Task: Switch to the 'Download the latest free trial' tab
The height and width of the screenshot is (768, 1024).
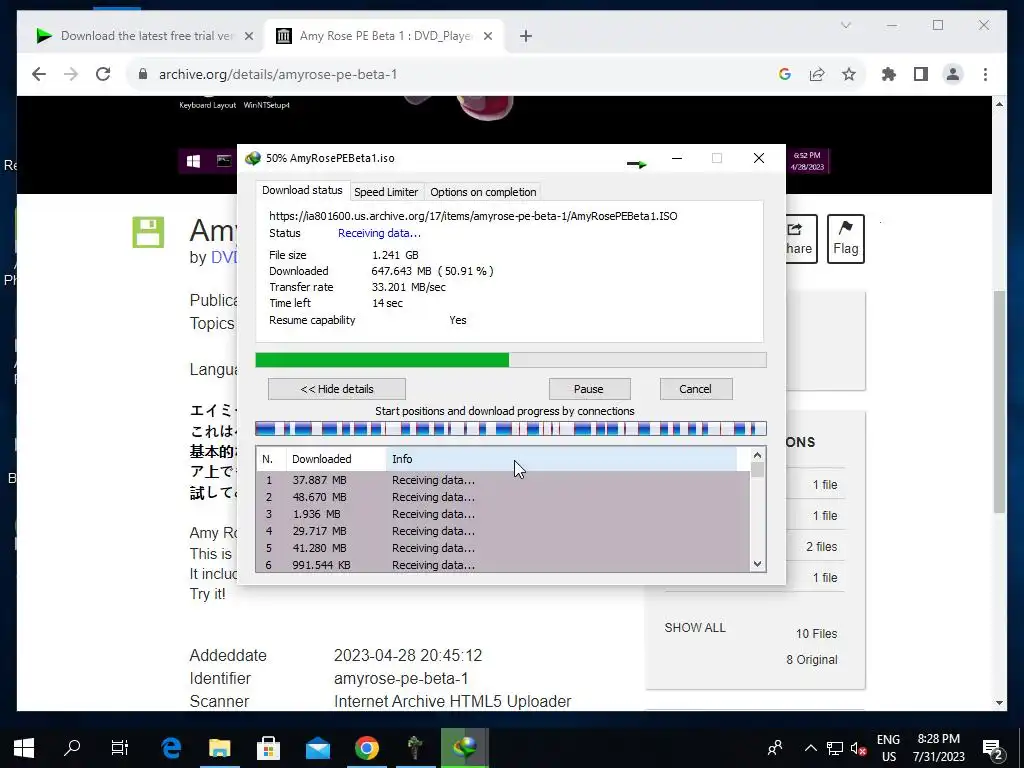Action: (145, 36)
